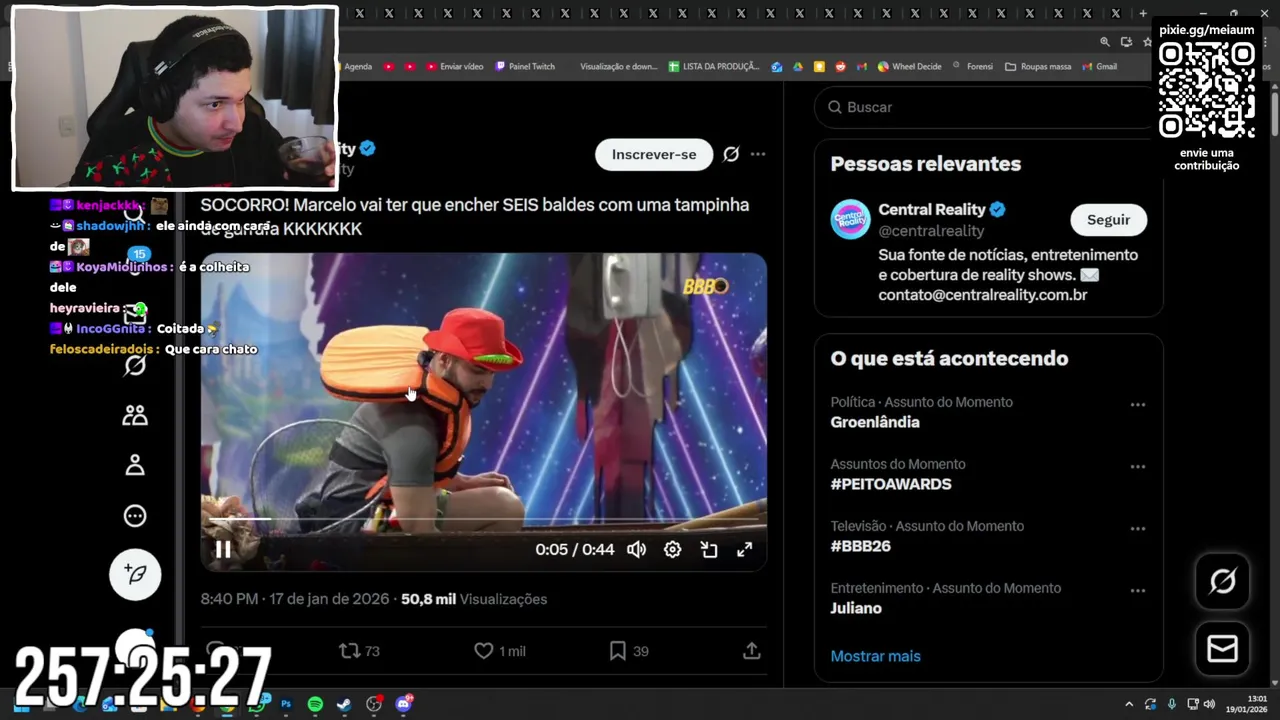Viewport: 1280px width, 720px height.
Task: Open Grok in left sidebar
Action: coord(135,365)
